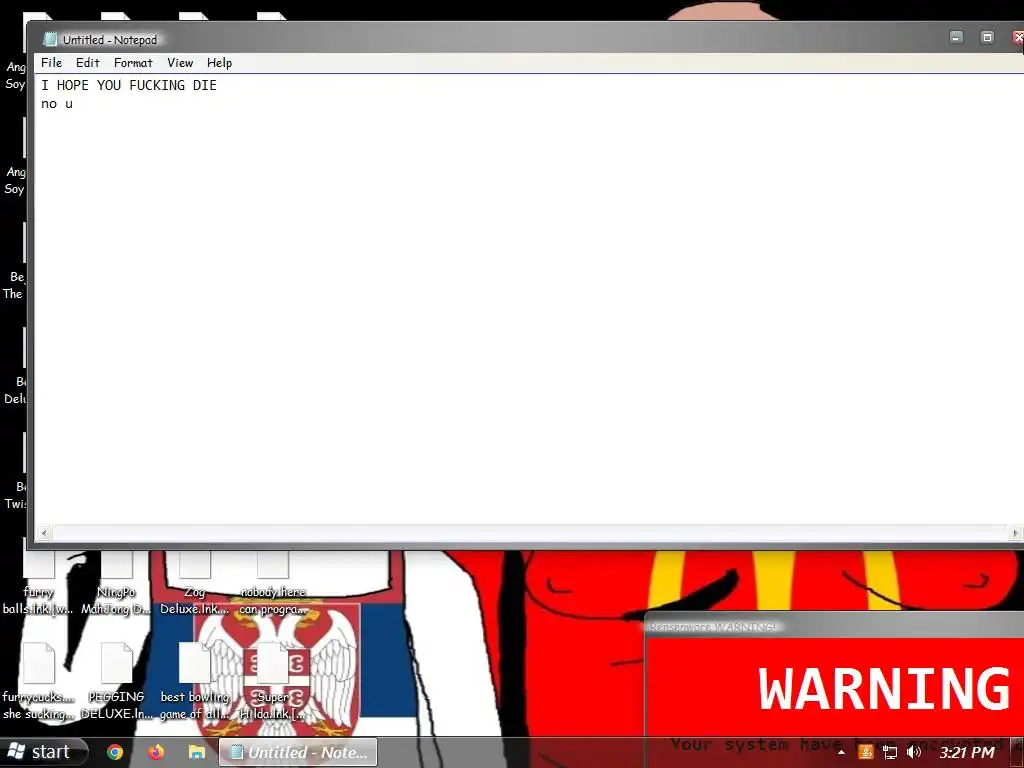The image size is (1024, 768).
Task: Click the Notepad icon in the title bar
Action: click(50, 39)
